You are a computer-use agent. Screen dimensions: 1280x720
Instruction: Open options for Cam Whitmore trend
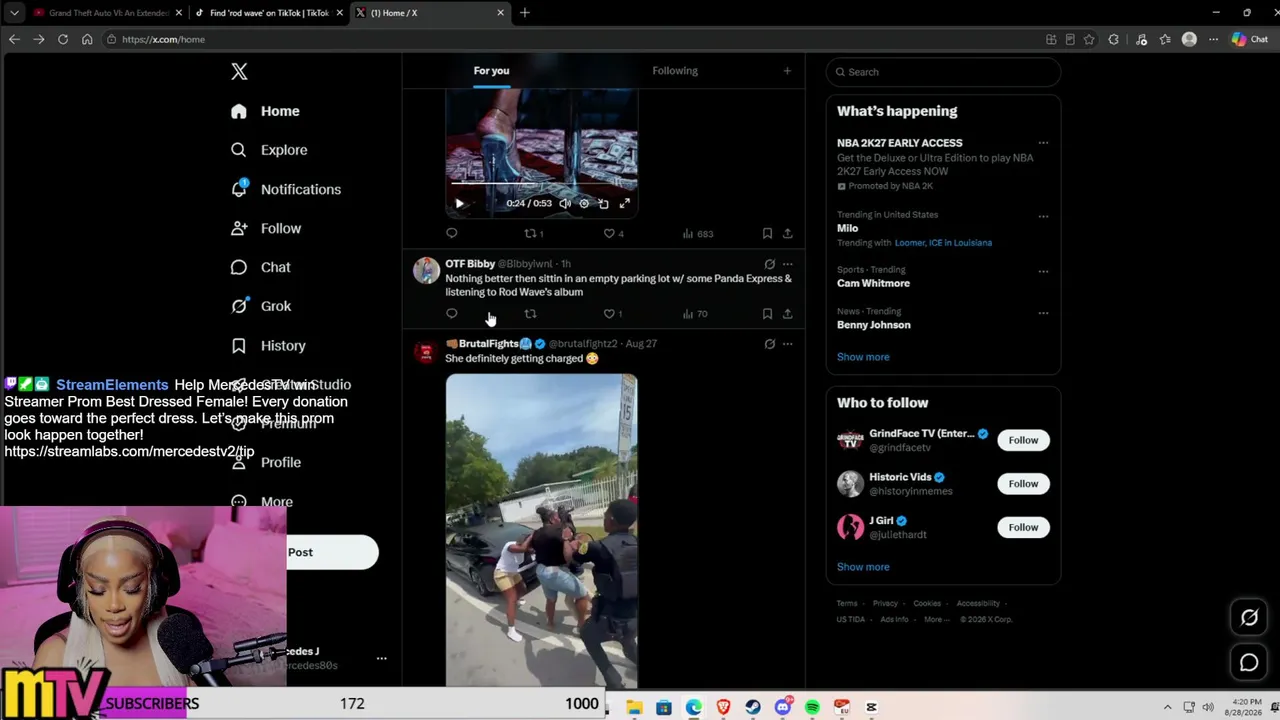click(x=1043, y=271)
